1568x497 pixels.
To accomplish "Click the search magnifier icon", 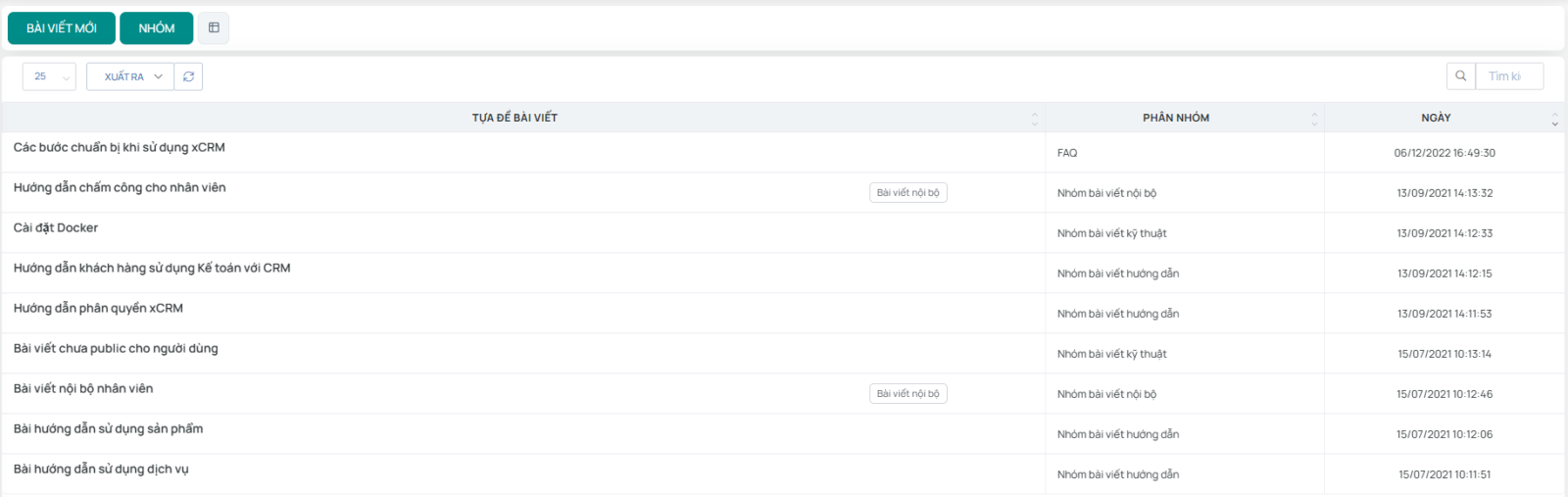I will tap(1460, 76).
